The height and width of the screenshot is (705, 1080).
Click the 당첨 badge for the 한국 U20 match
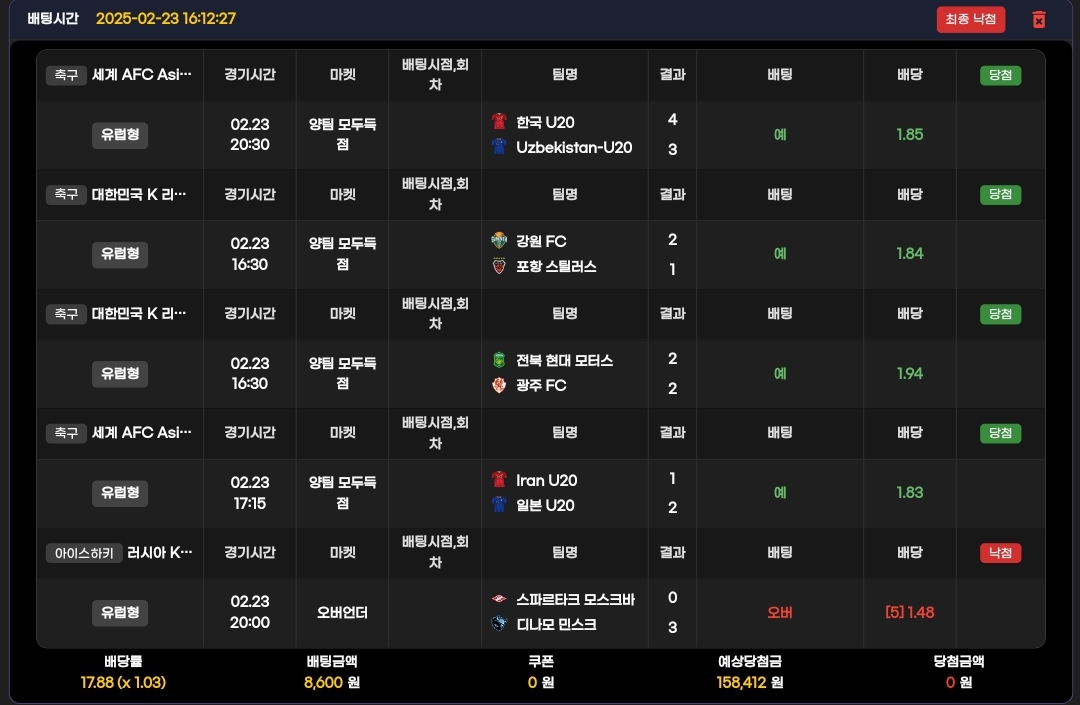point(1000,75)
